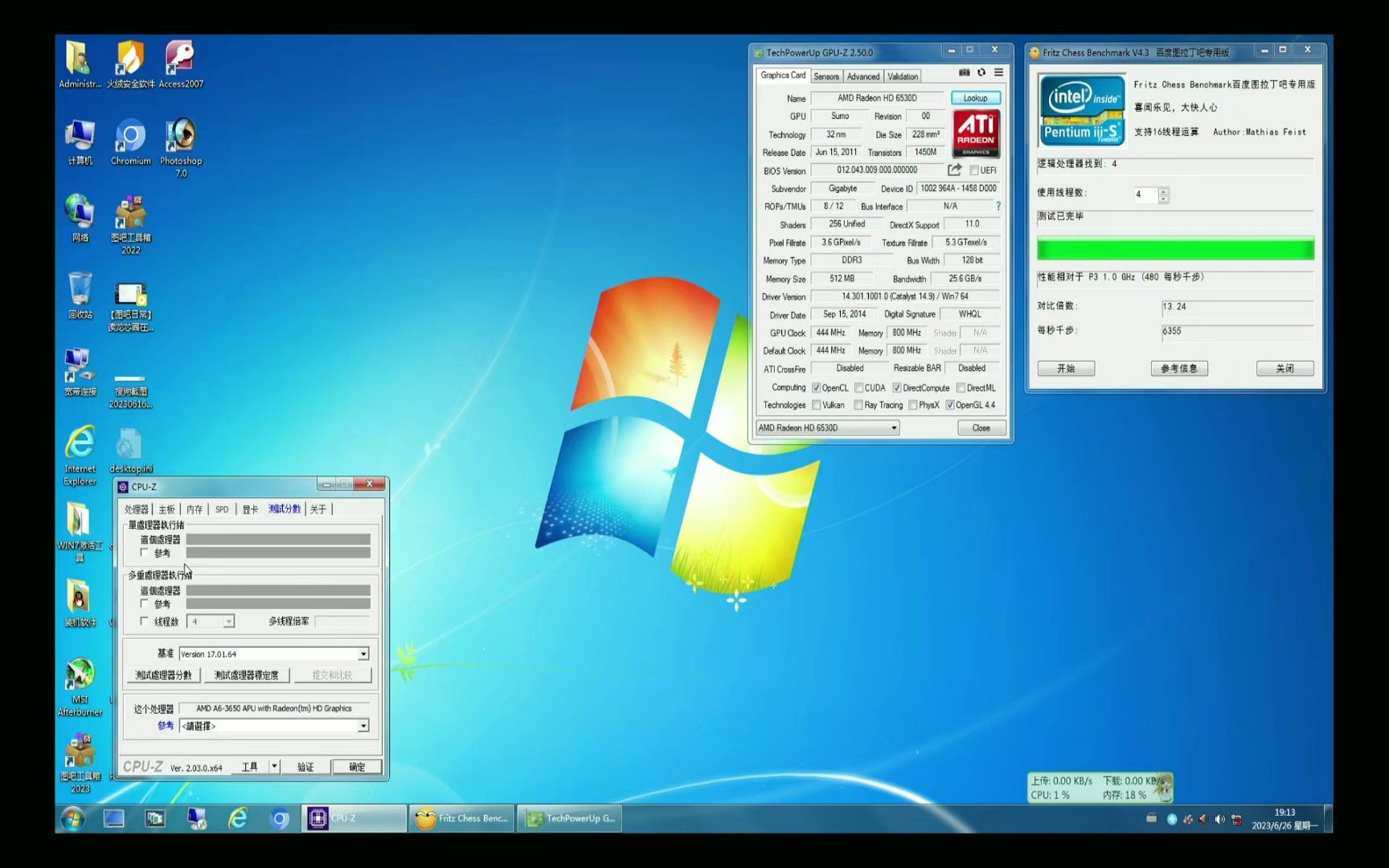Click 开始 to start Fritz benchmark
This screenshot has width=1389, height=868.
1066,368
